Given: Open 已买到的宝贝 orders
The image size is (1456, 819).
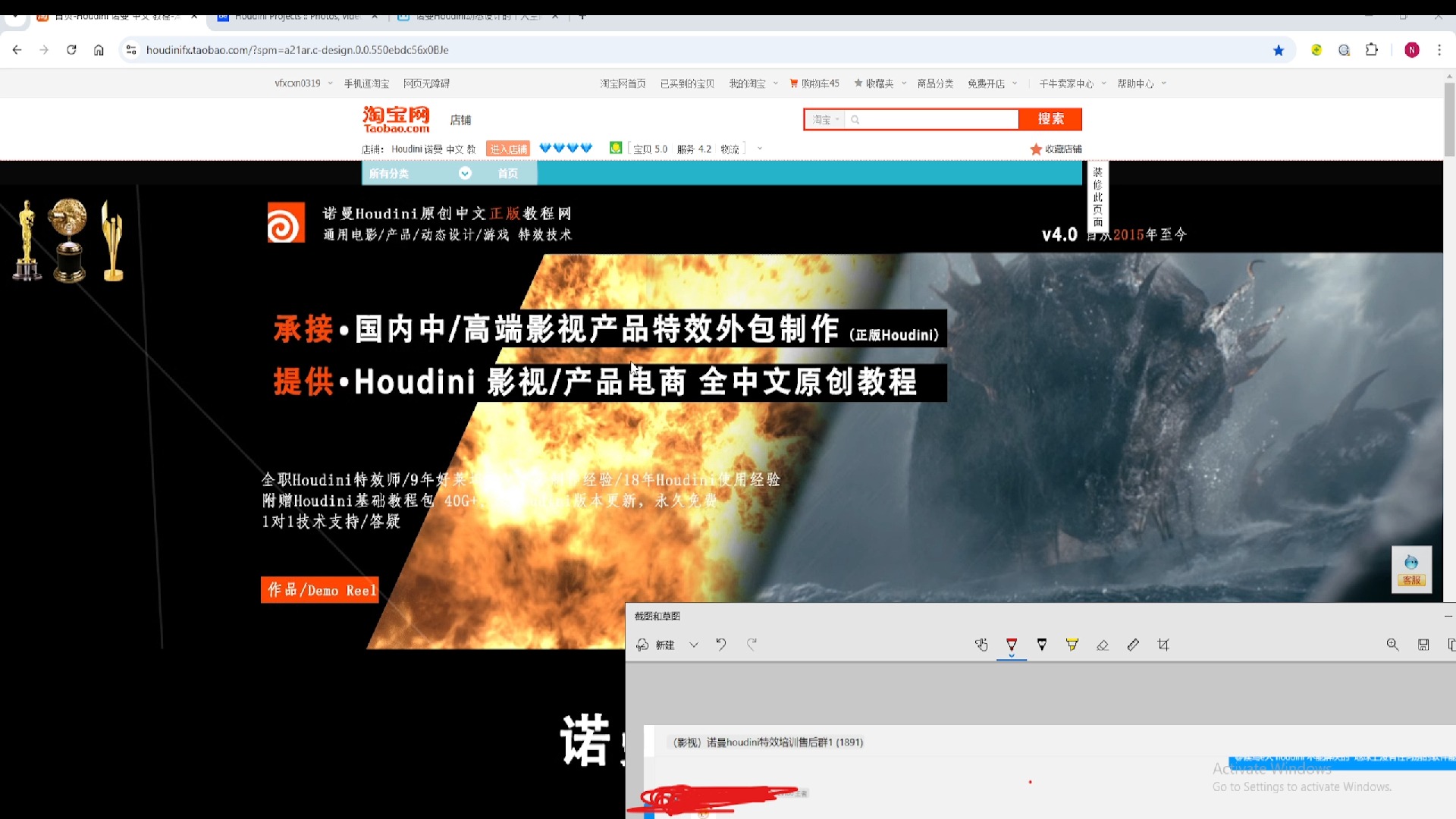Looking at the screenshot, I should click(x=687, y=83).
